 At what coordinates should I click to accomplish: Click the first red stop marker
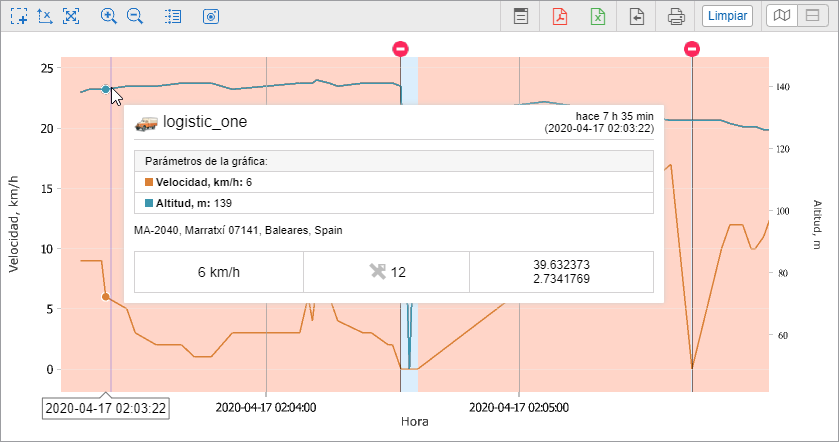(400, 48)
